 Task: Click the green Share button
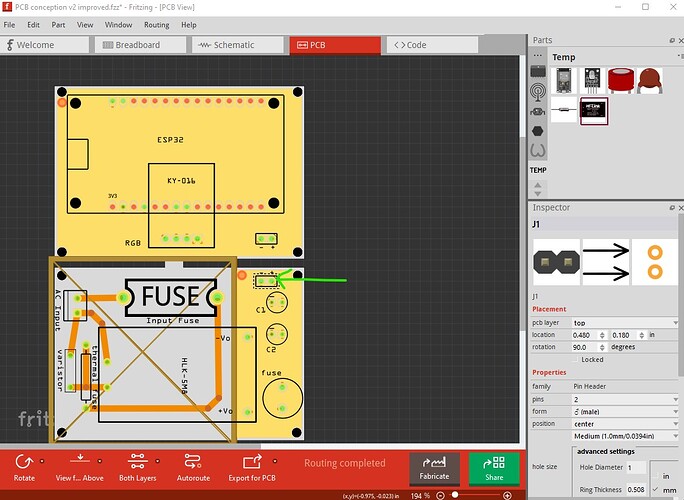pyautogui.click(x=494, y=469)
